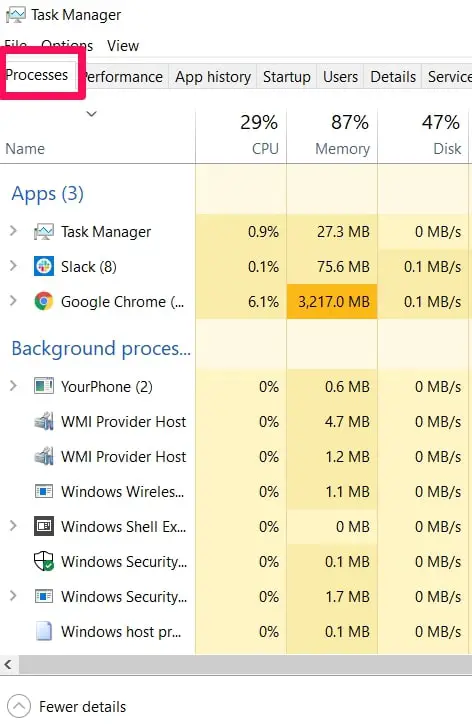472x724 pixels.
Task: Click the Google Chrome icon
Action: point(44,302)
